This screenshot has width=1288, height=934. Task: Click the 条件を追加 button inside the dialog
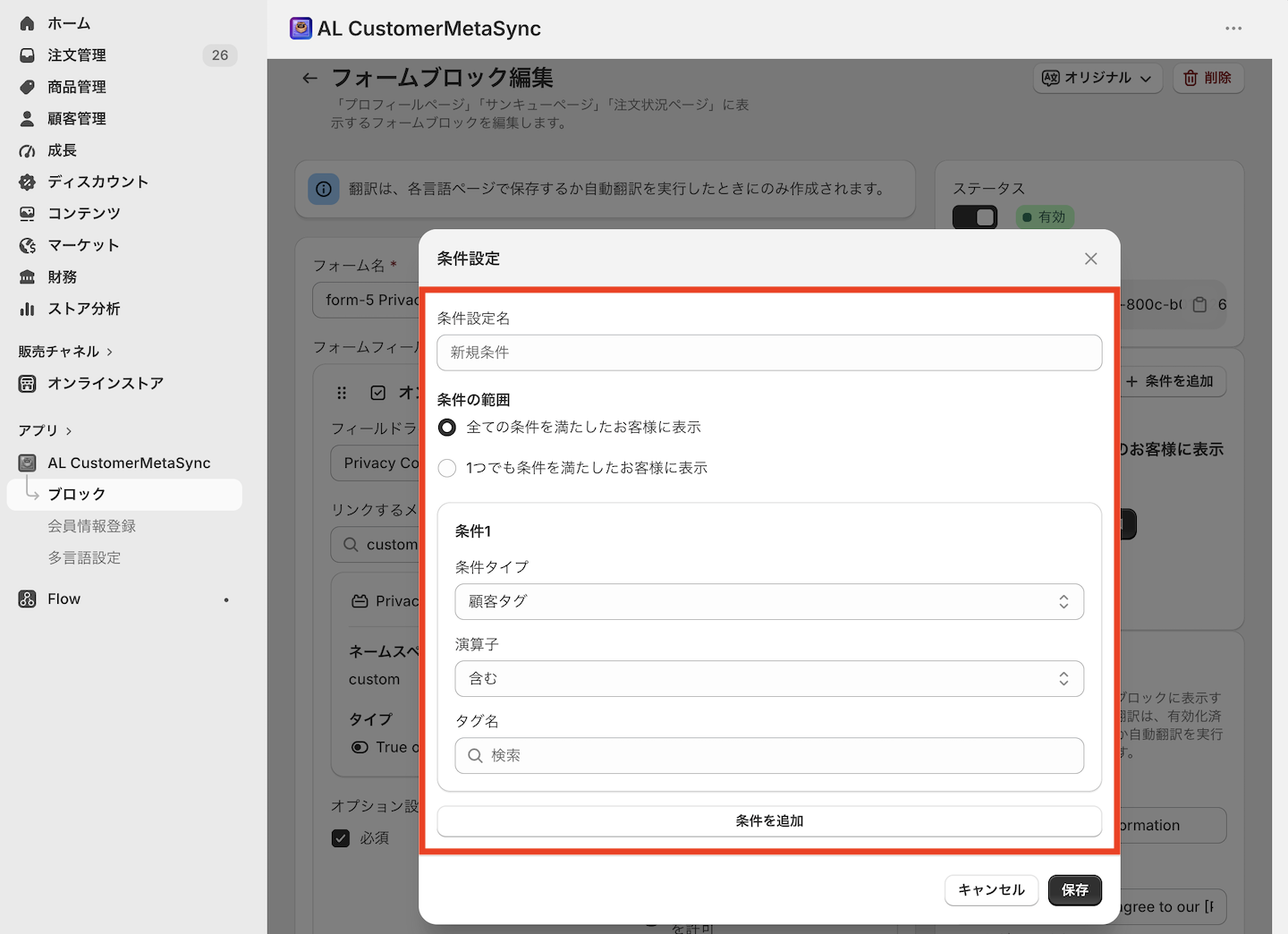[769, 821]
